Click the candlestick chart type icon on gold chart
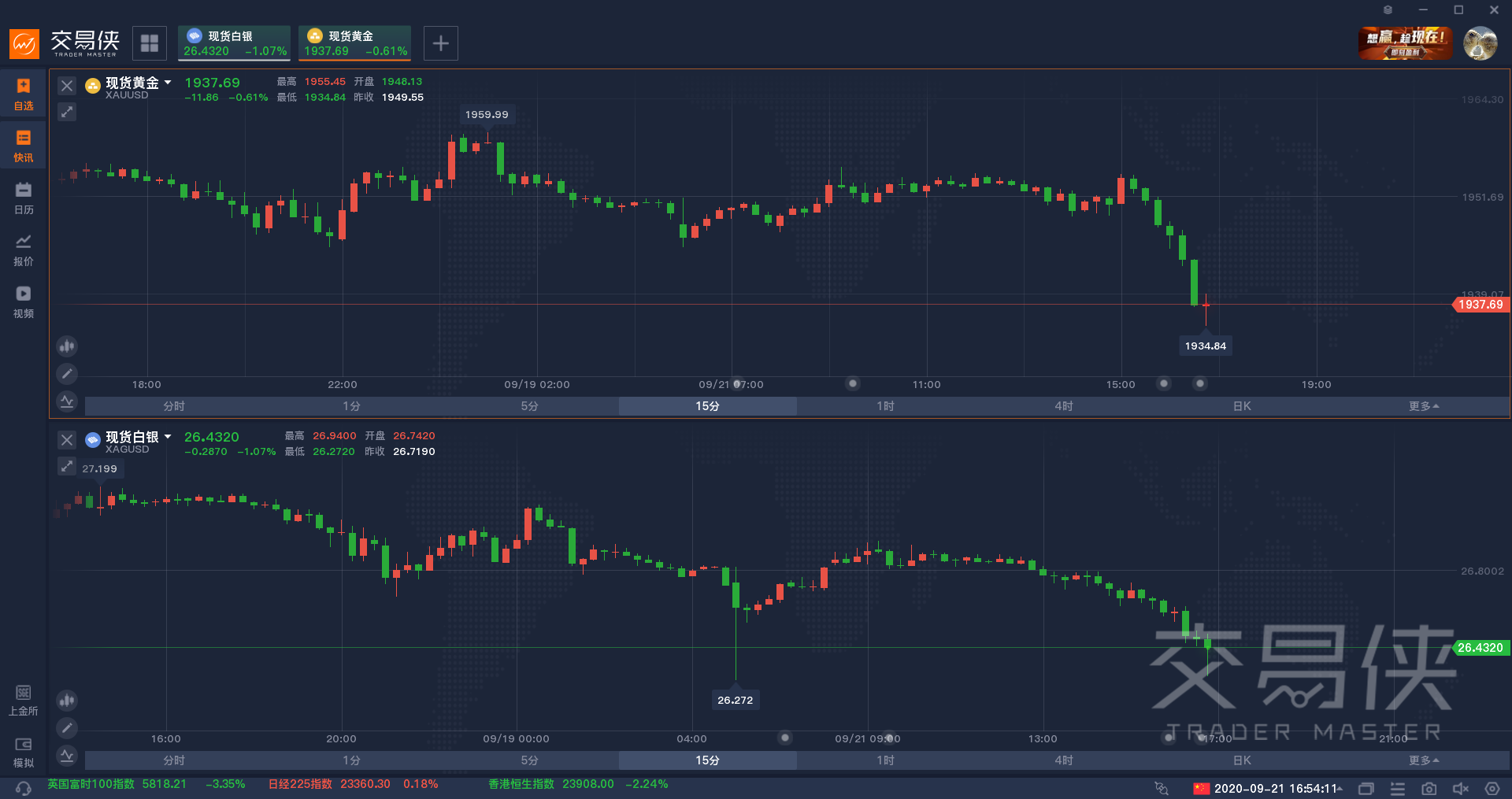 point(67,346)
